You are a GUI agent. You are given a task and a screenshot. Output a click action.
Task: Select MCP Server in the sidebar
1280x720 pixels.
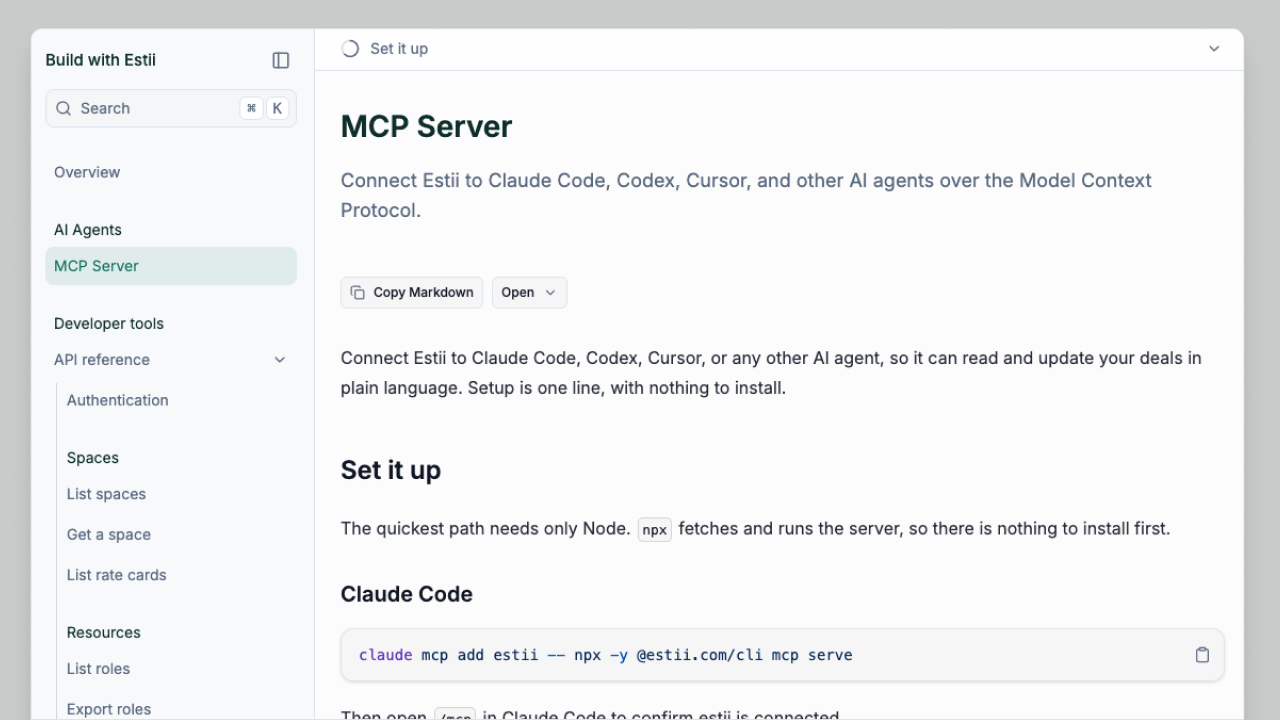pos(171,266)
